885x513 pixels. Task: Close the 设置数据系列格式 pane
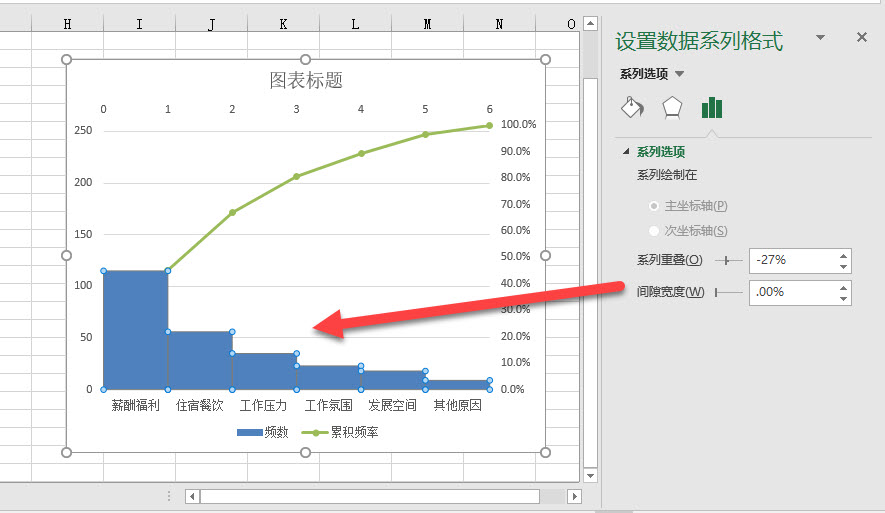(861, 37)
